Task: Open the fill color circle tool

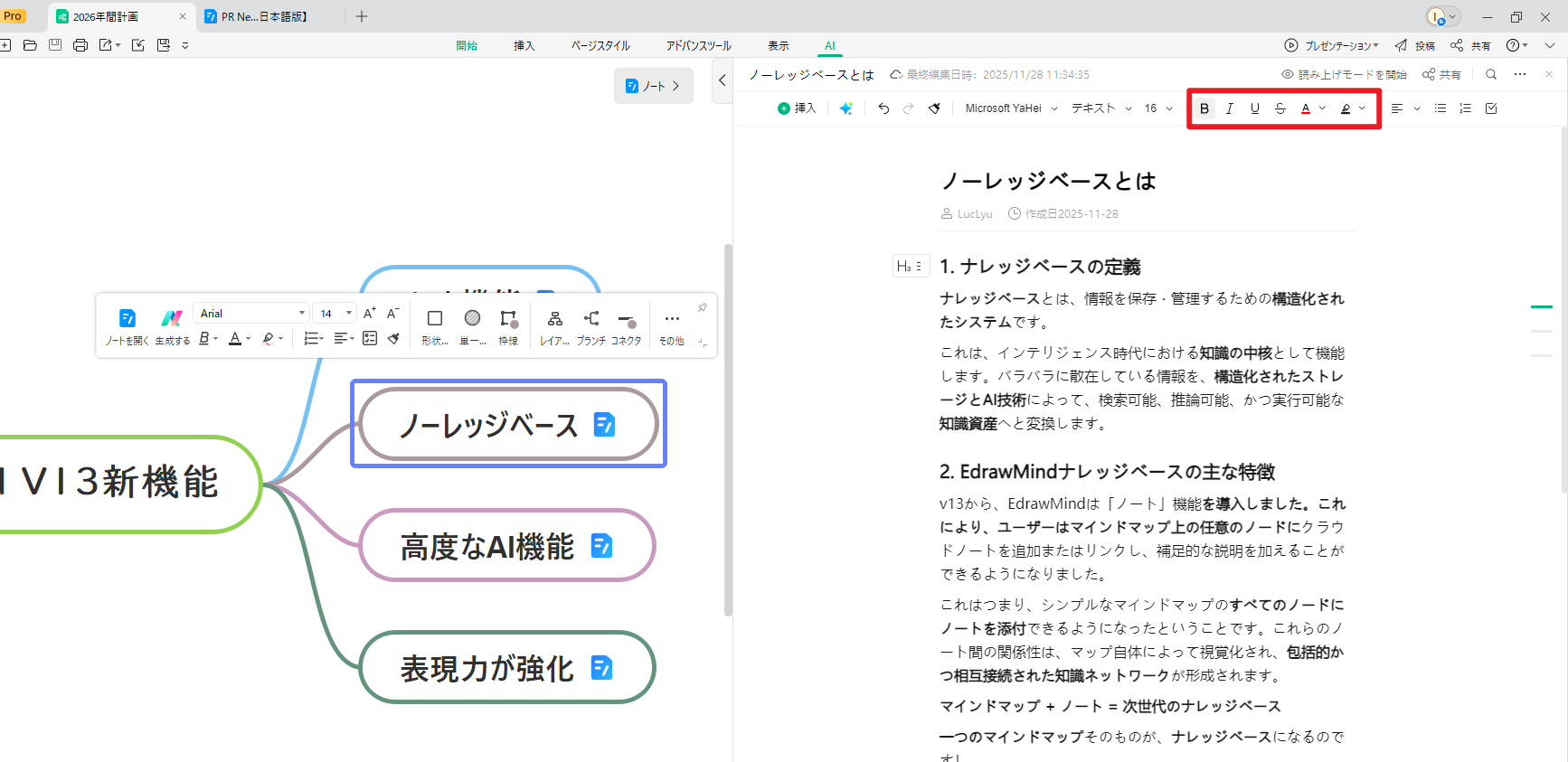Action: coord(473,327)
